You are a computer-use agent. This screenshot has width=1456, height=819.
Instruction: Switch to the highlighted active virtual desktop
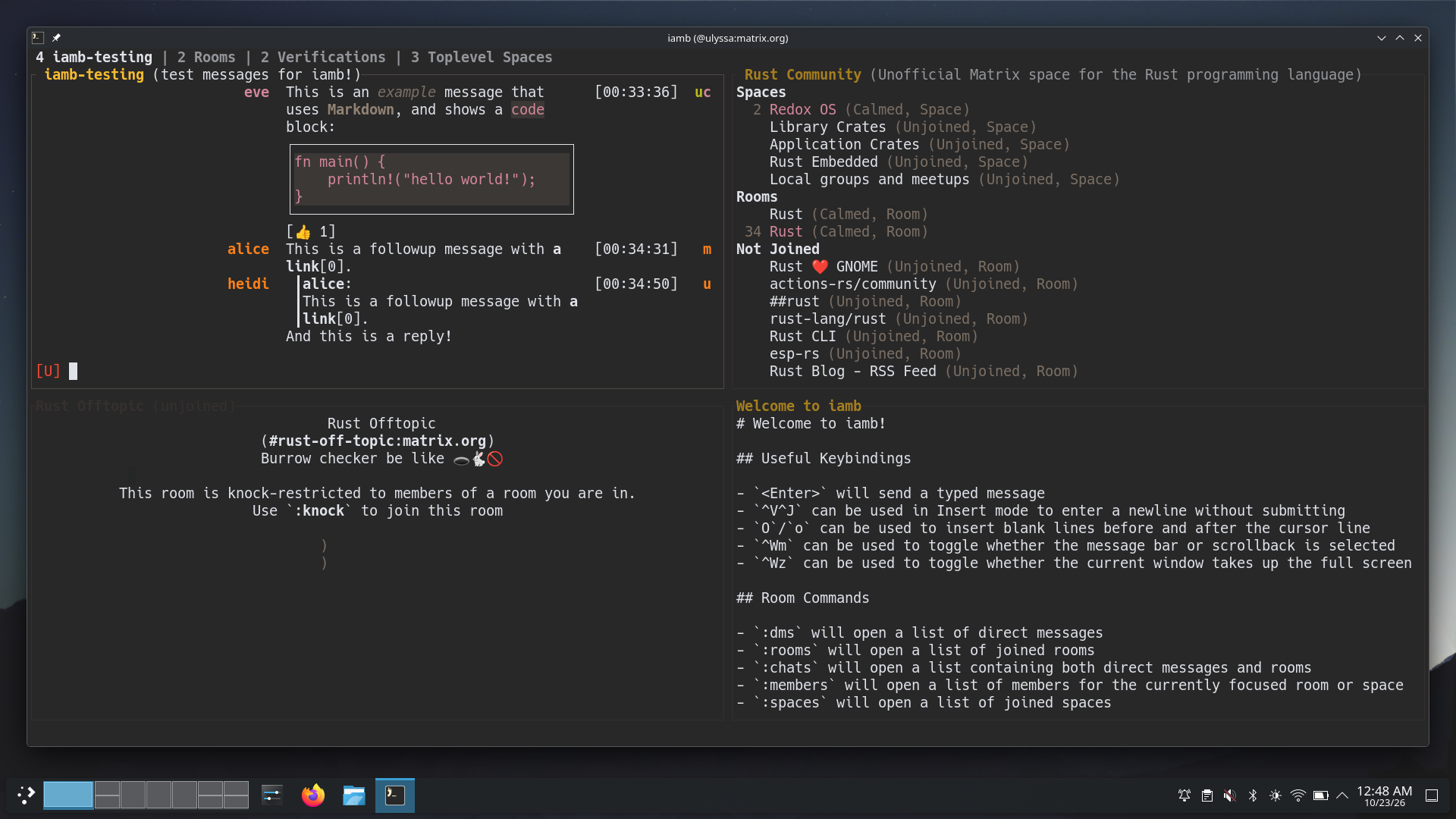pos(68,795)
